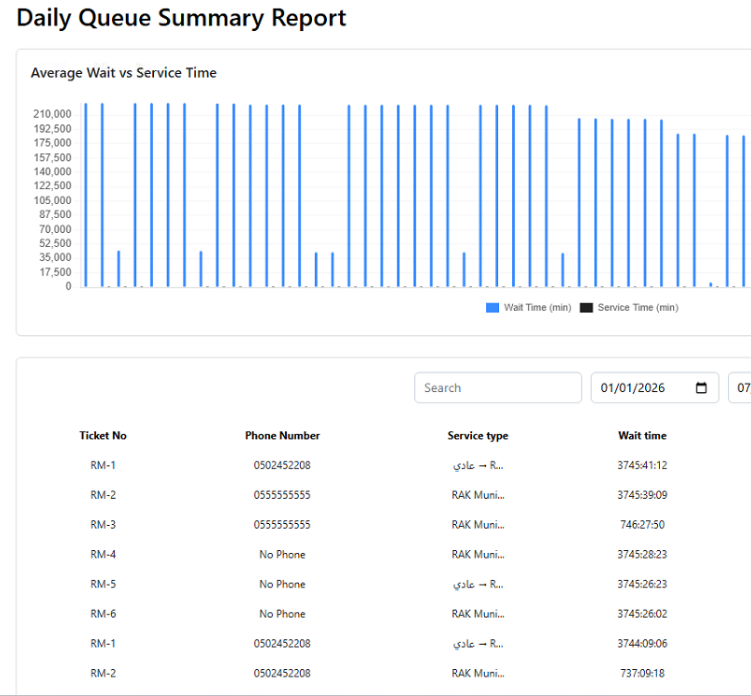The image size is (751, 696).
Task: Select ticket RM-3 cell
Action: (103, 525)
